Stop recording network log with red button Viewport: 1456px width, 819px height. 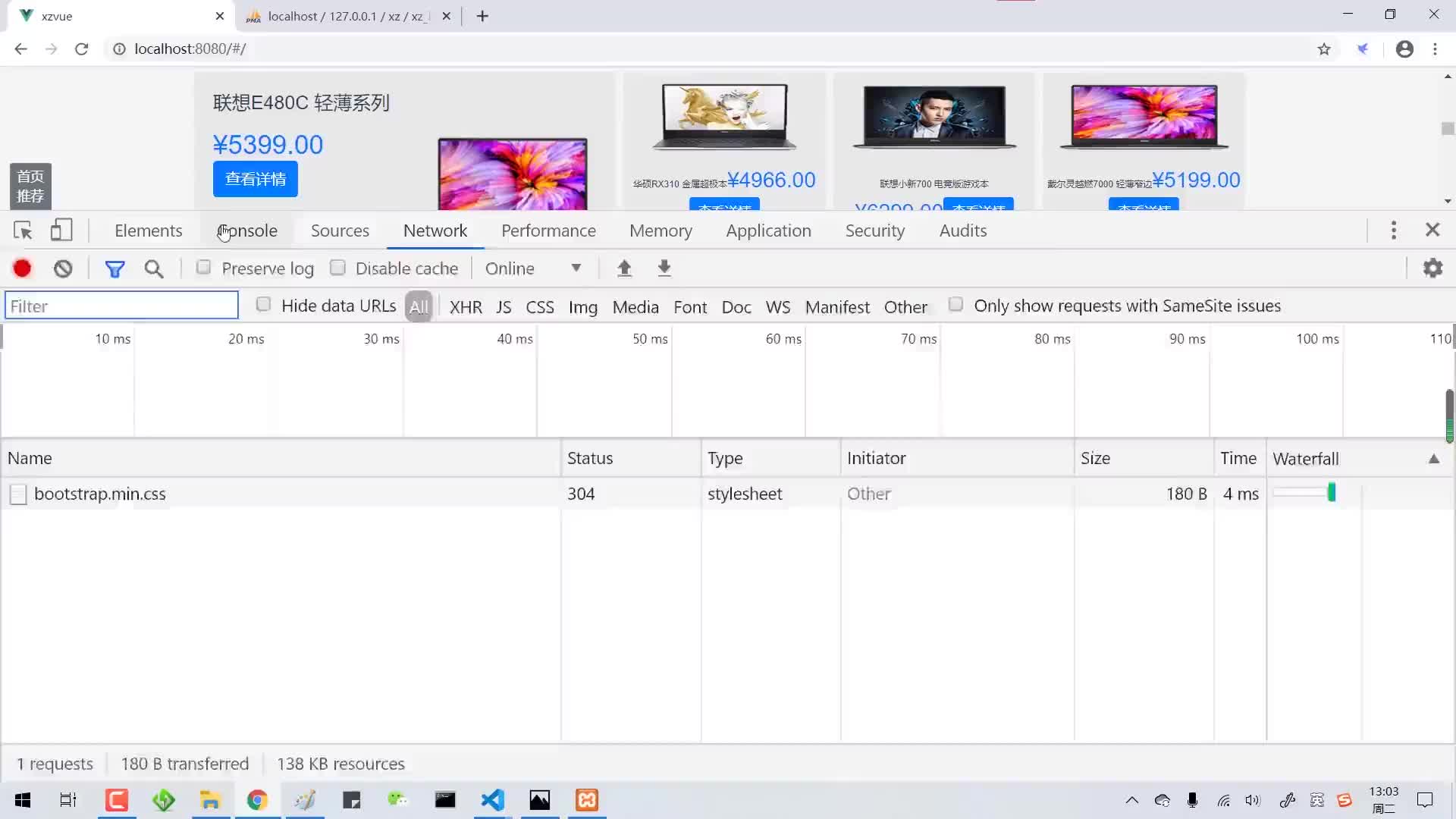[x=23, y=268]
